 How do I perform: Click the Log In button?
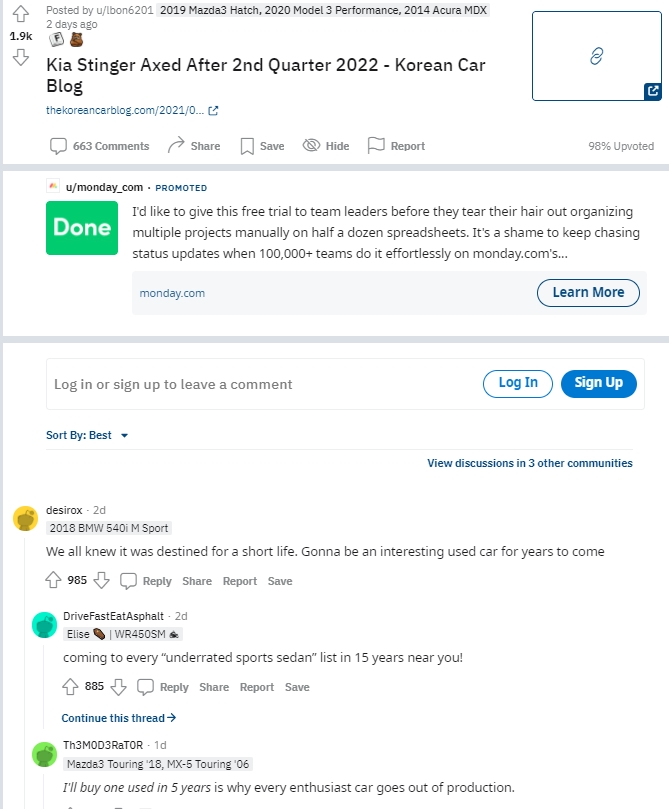tap(518, 383)
